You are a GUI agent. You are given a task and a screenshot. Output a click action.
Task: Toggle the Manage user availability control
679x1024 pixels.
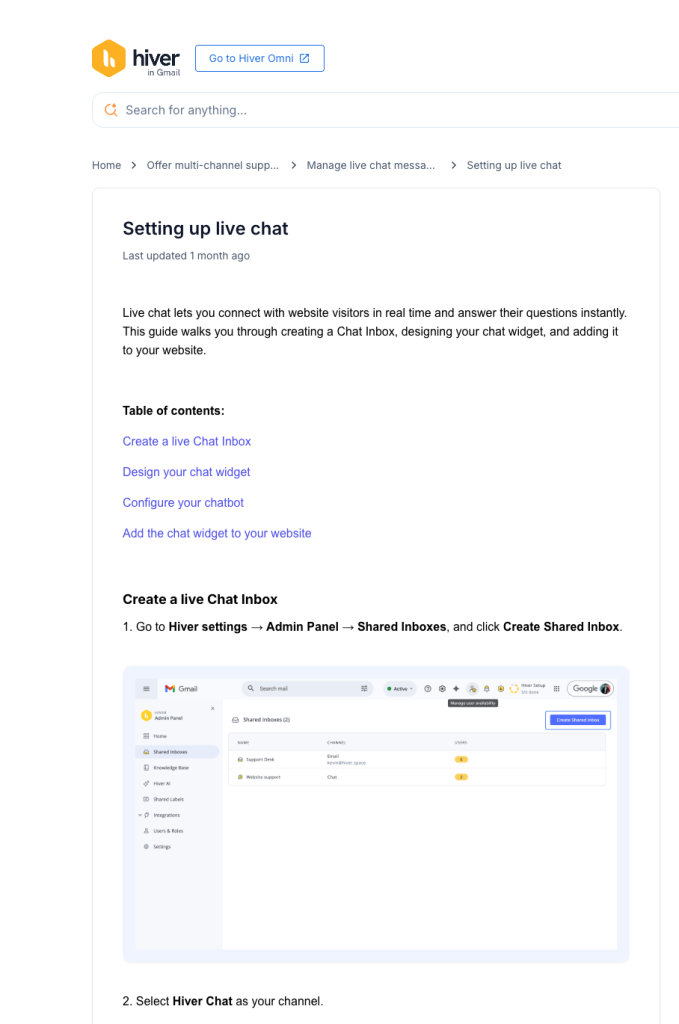[471, 688]
